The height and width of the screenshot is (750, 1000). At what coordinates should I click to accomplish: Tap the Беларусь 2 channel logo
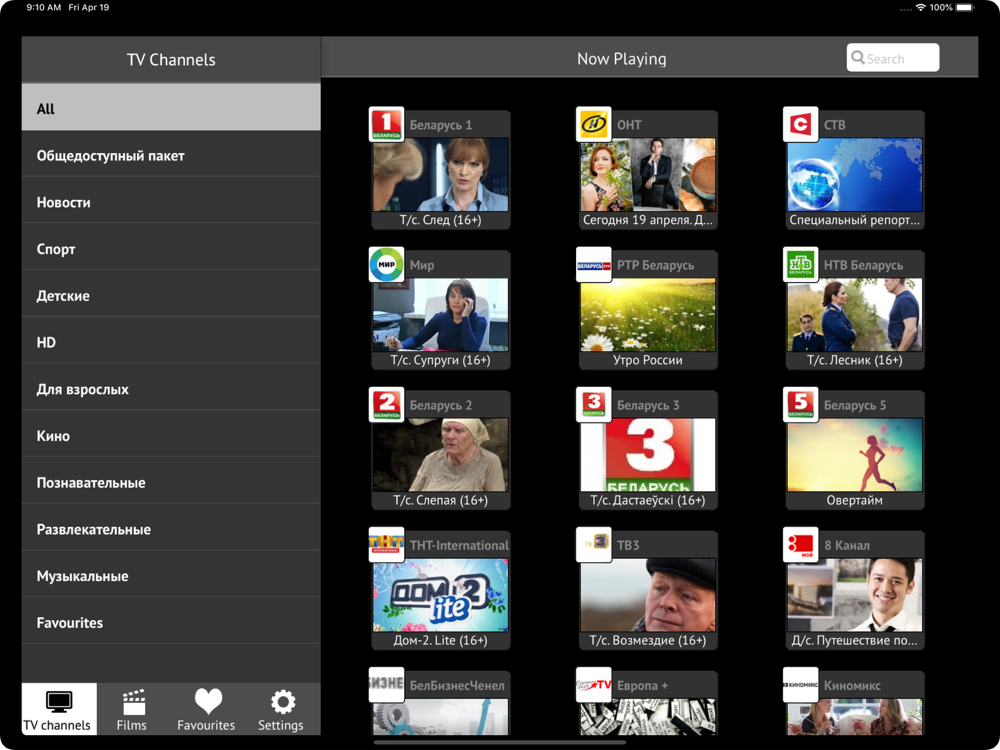coord(386,405)
